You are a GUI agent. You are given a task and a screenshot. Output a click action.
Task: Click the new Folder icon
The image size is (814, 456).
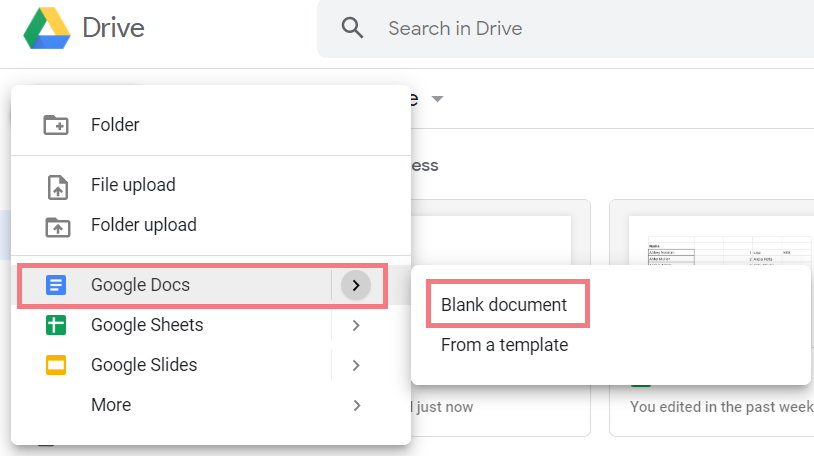tap(56, 125)
